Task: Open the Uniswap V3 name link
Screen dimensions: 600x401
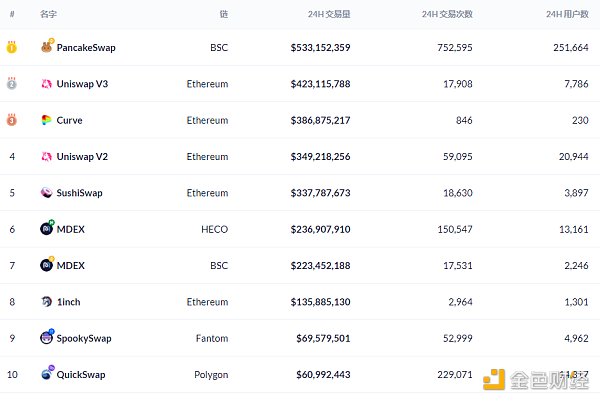Action: click(x=81, y=84)
